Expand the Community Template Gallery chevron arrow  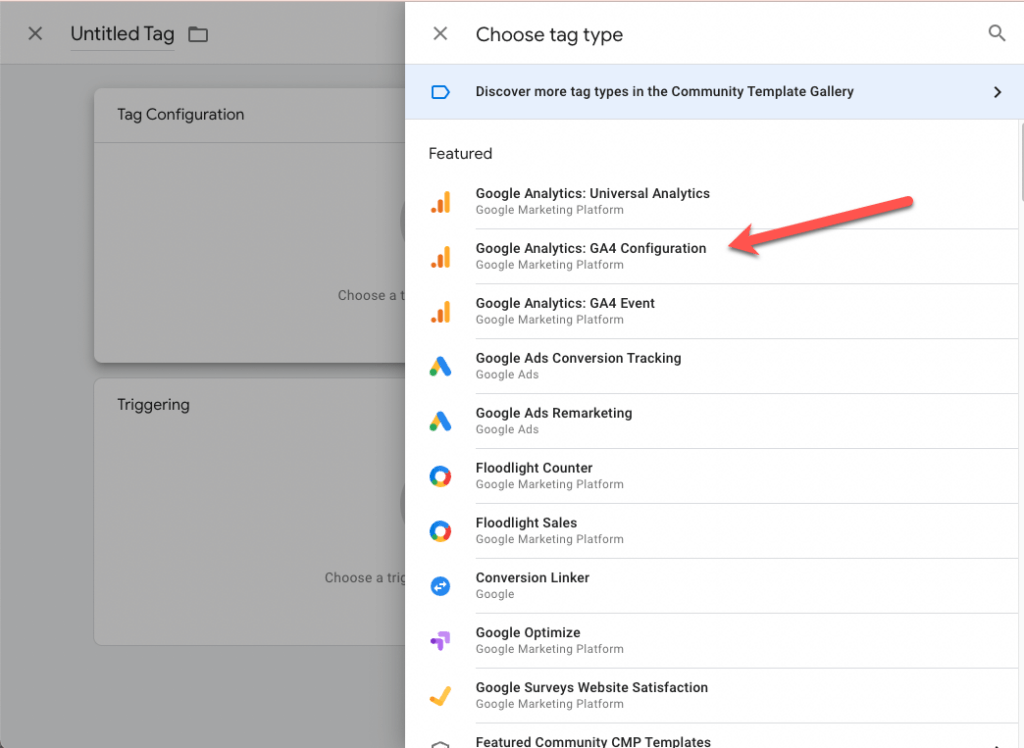[x=997, y=91]
